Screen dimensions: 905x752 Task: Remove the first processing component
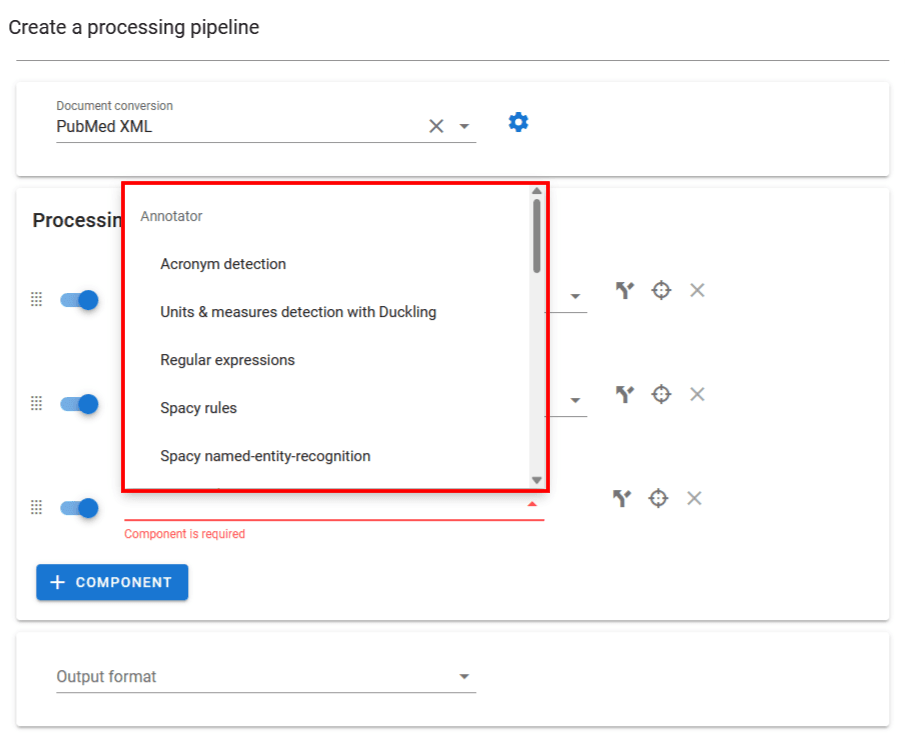click(698, 291)
